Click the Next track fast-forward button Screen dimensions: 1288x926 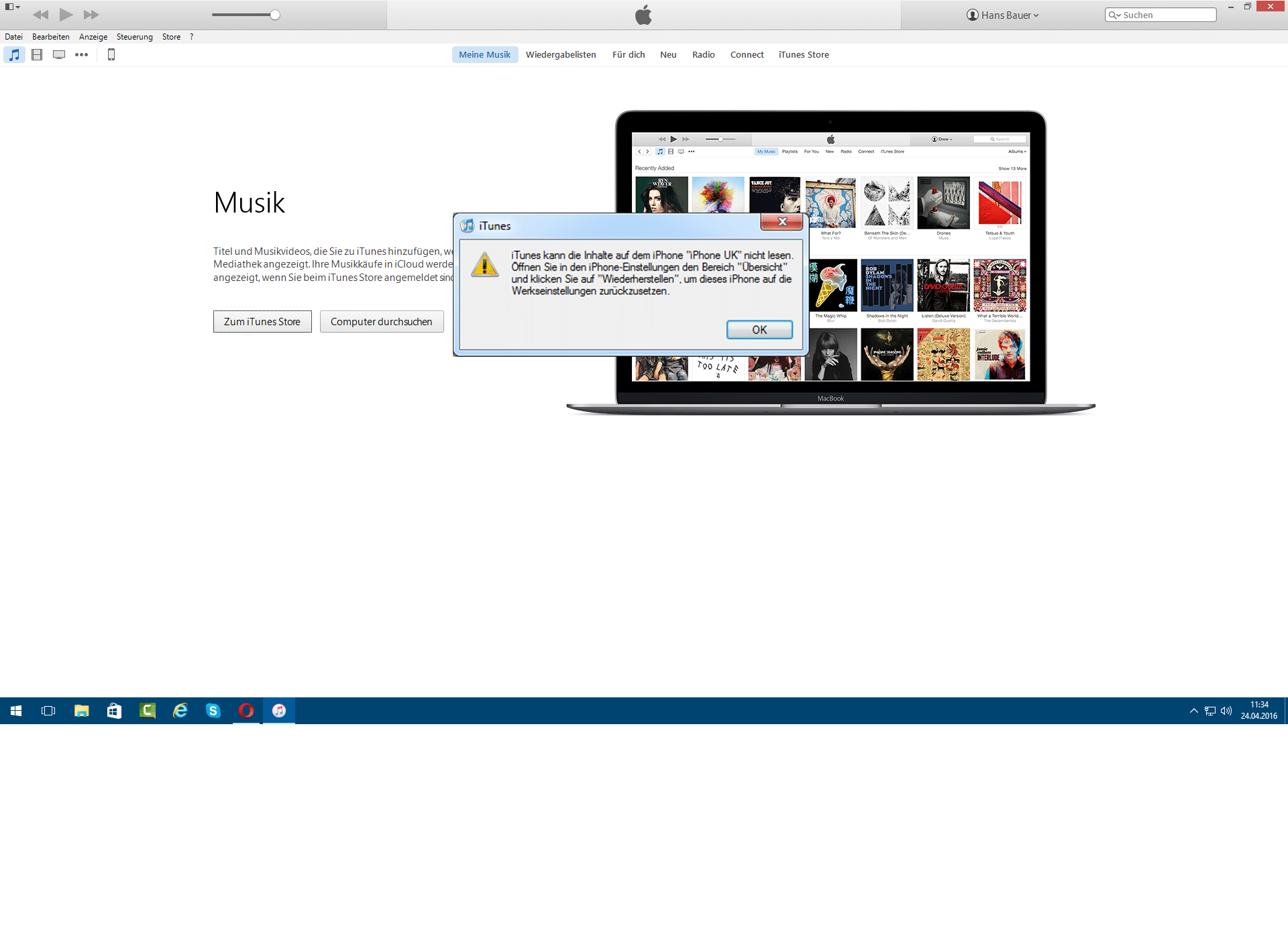click(x=91, y=15)
